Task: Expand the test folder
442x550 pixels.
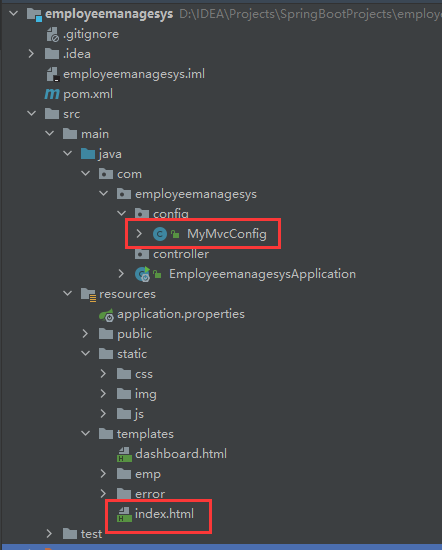Action: [49, 534]
